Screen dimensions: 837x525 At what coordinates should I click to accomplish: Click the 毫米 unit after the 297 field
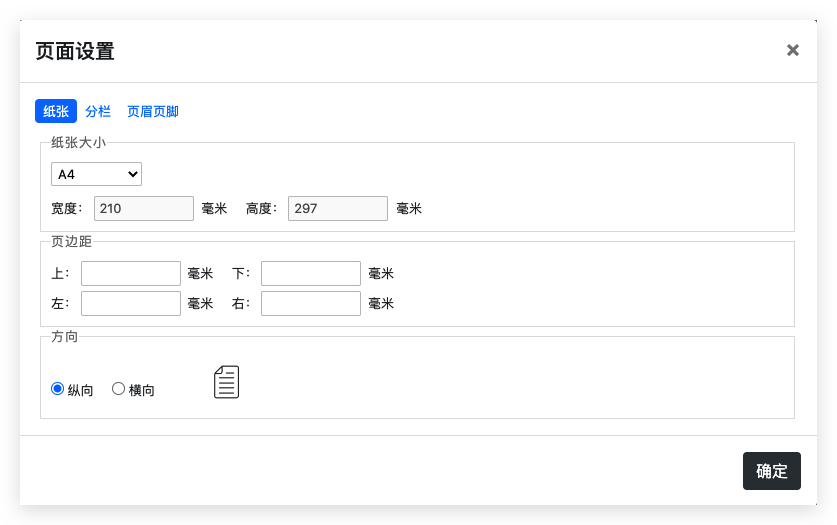tap(409, 208)
